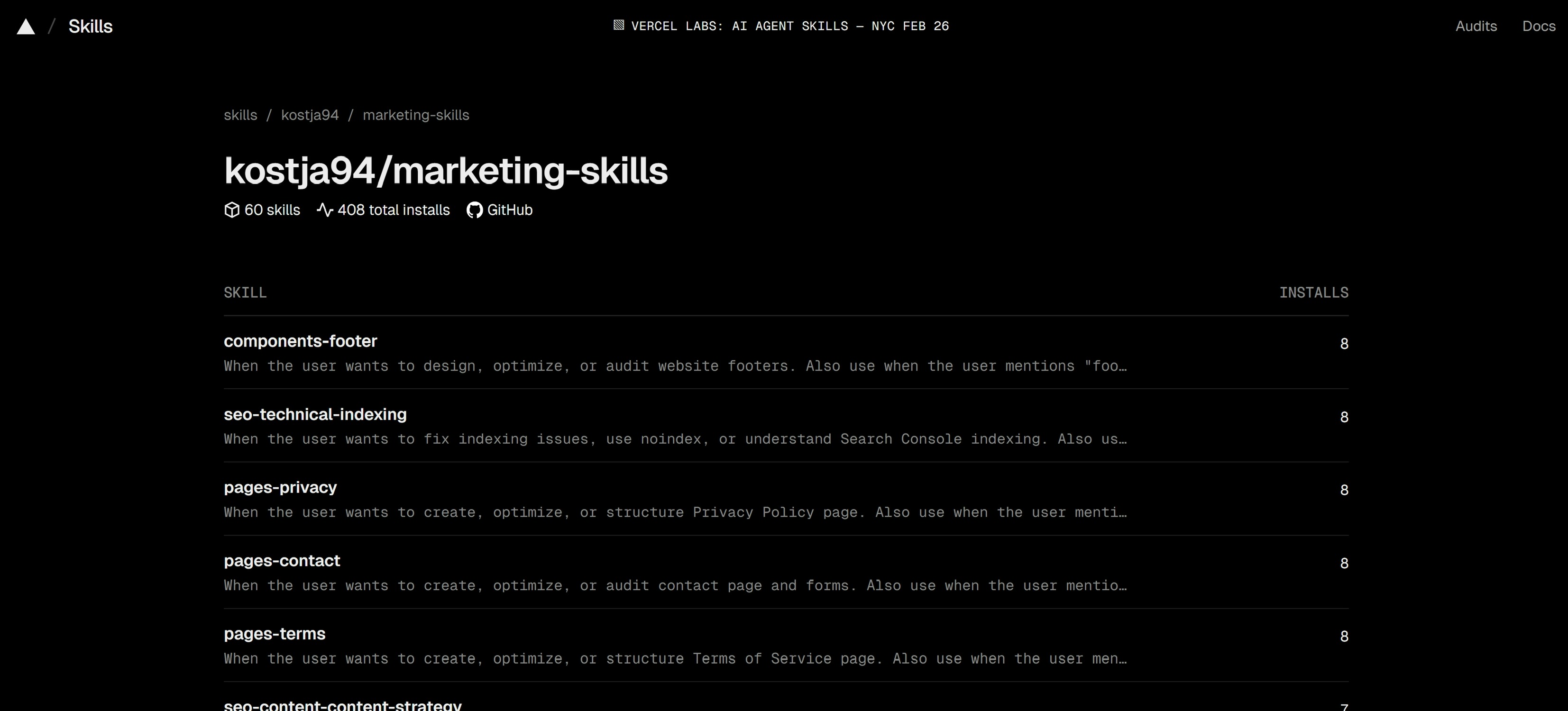The height and width of the screenshot is (711, 1568).
Task: Select marketing-skills breadcrumb item
Action: tap(416, 115)
